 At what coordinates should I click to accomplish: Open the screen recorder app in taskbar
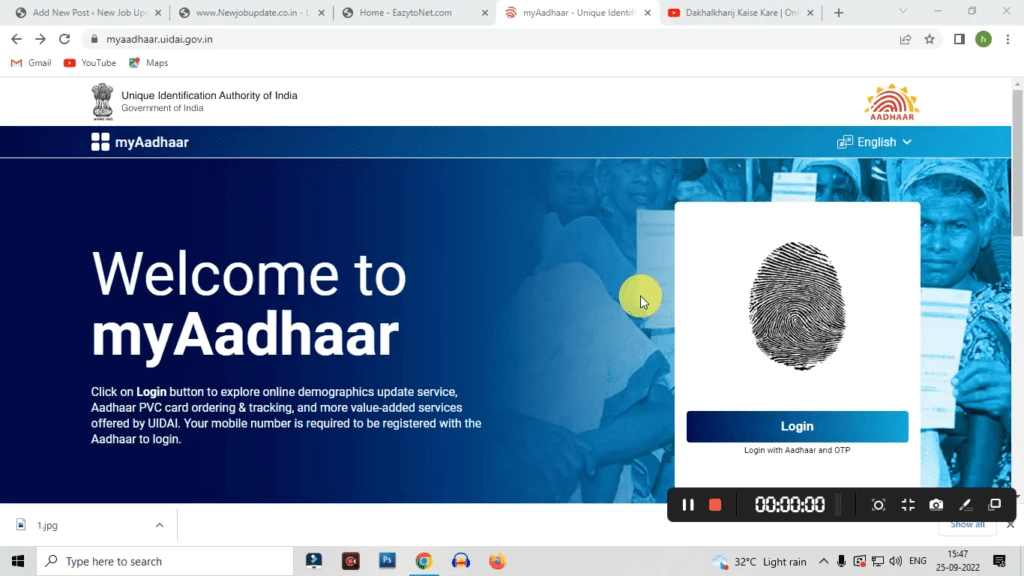click(351, 561)
